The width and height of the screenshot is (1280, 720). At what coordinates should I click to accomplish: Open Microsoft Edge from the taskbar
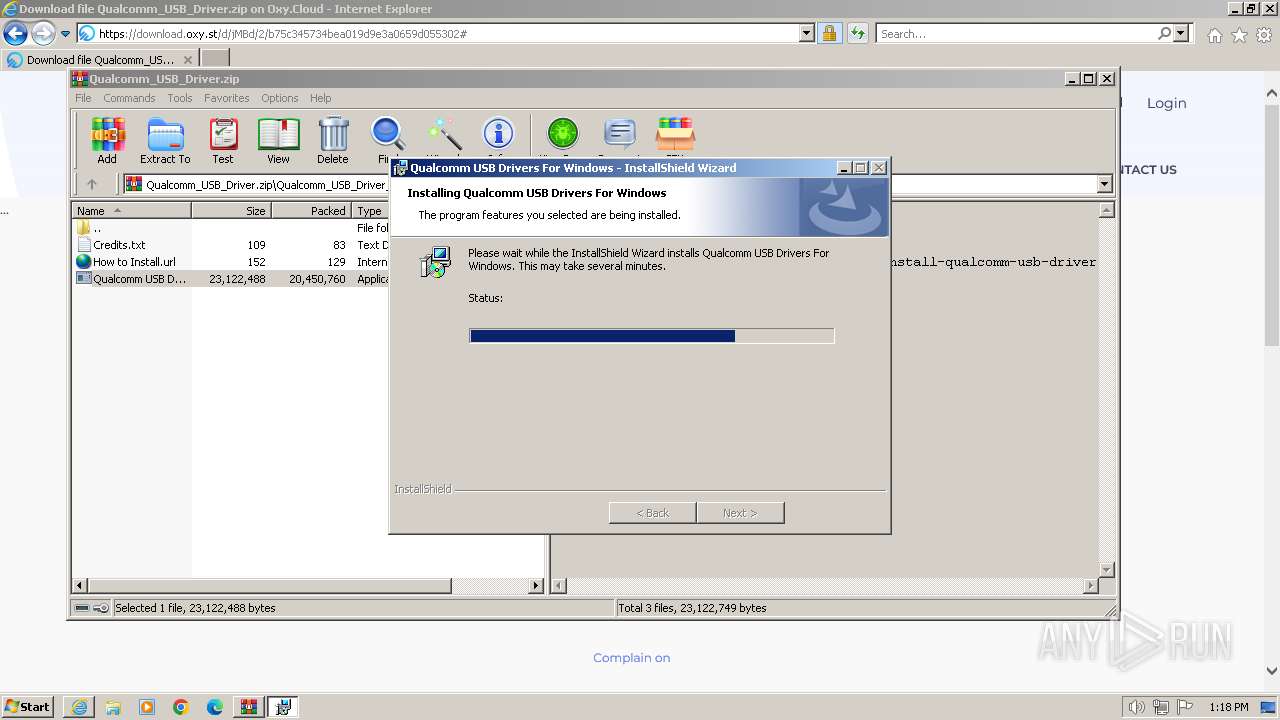pos(214,707)
